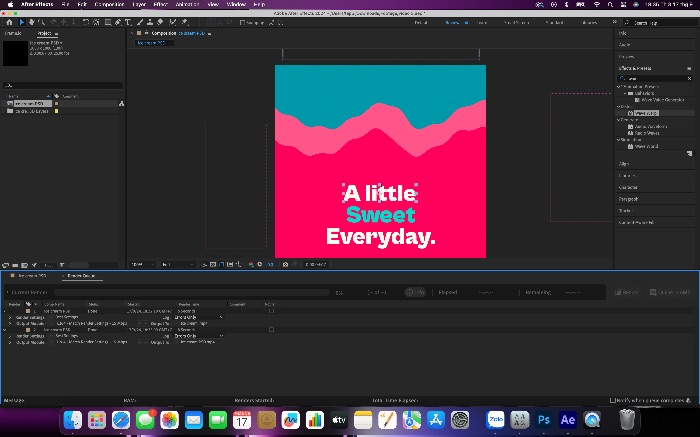The image size is (700, 437).
Task: Click the Render button
Action: pos(627,292)
